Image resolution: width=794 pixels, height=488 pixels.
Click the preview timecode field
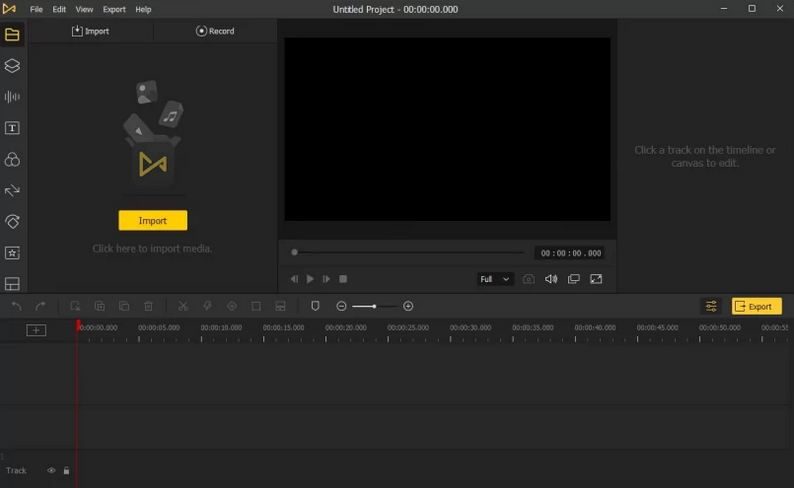pyautogui.click(x=570, y=253)
